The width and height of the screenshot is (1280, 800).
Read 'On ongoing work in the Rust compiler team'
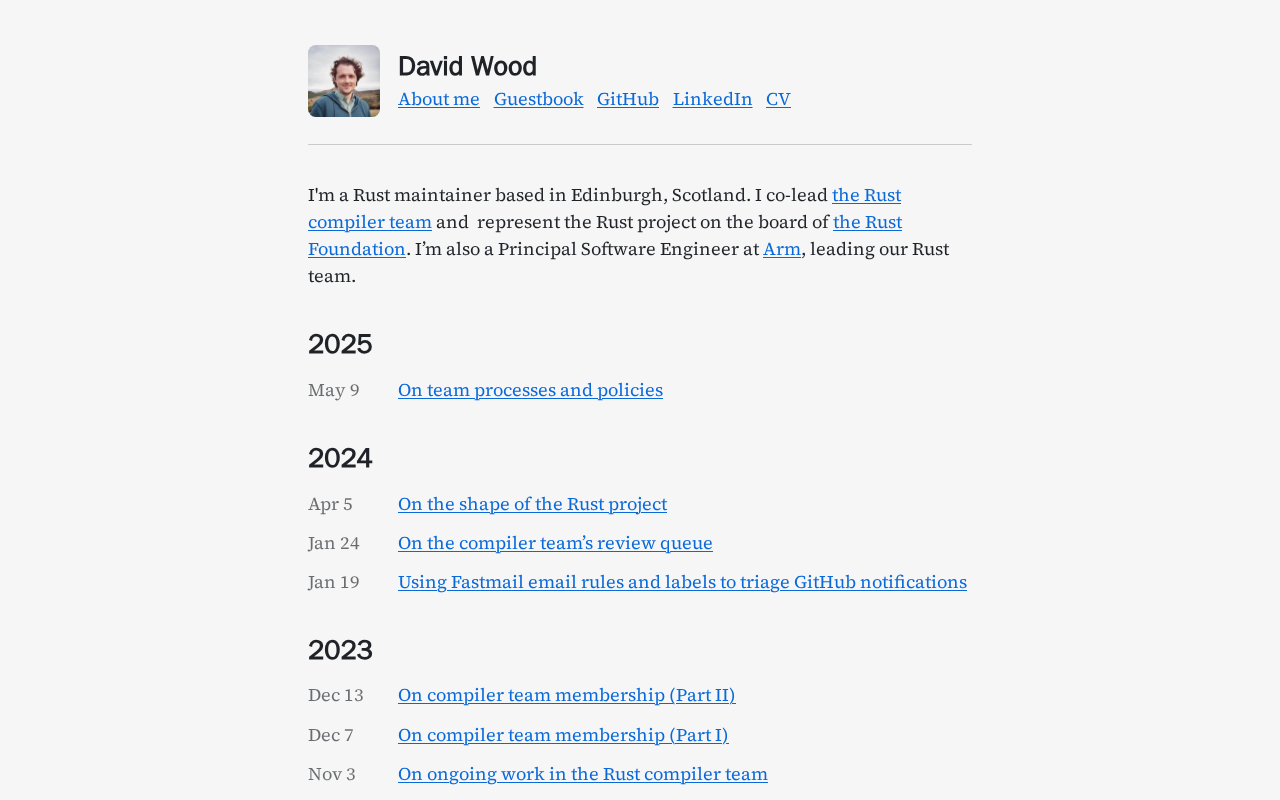pyautogui.click(x=583, y=774)
